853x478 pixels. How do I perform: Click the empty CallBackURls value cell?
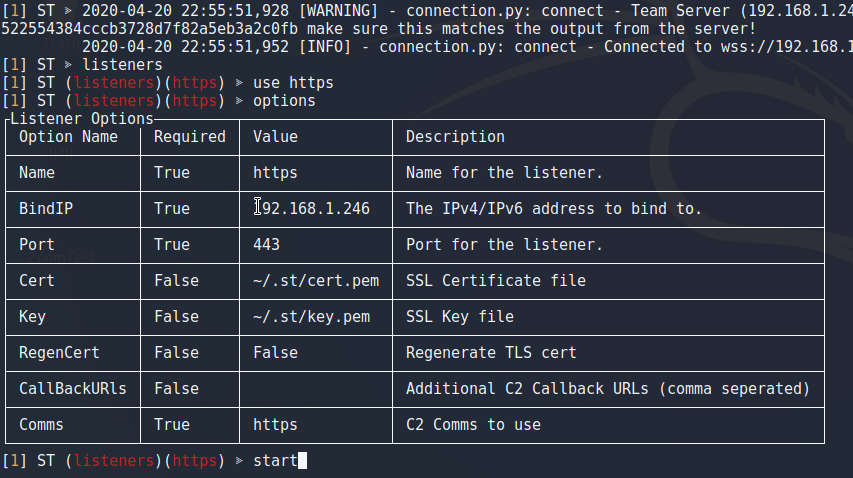click(x=316, y=389)
